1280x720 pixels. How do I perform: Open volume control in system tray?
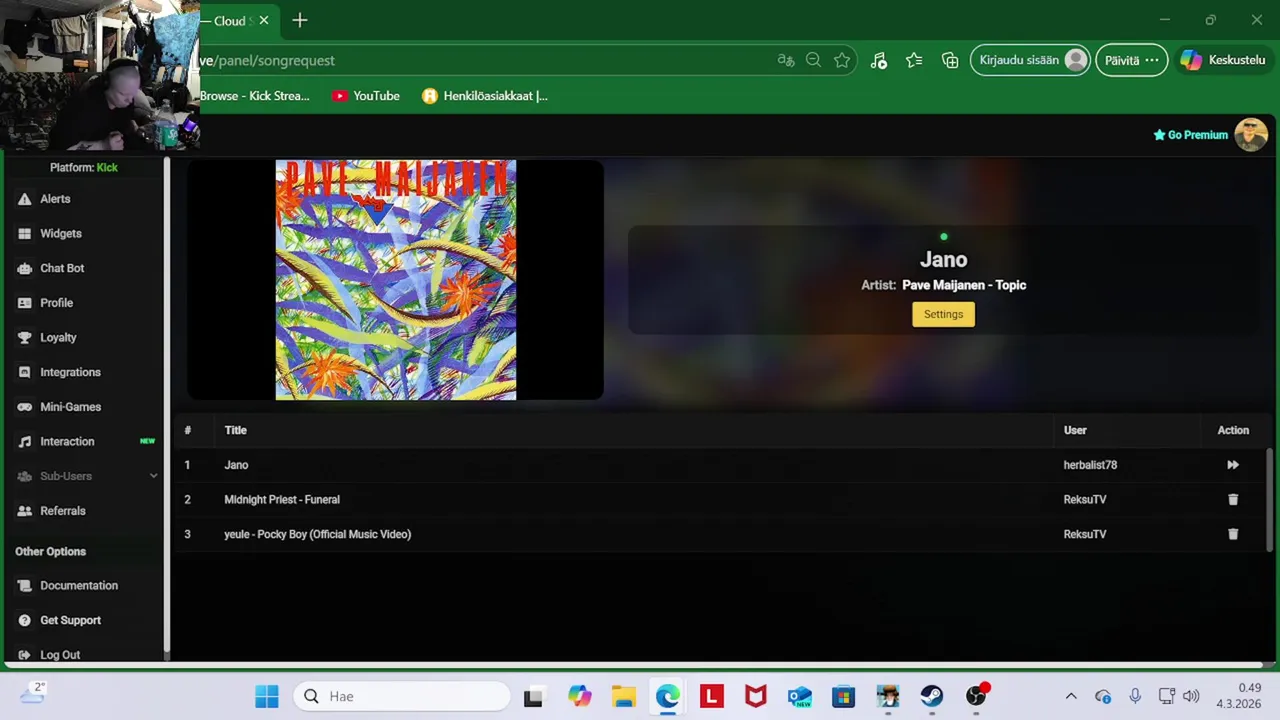1191,696
